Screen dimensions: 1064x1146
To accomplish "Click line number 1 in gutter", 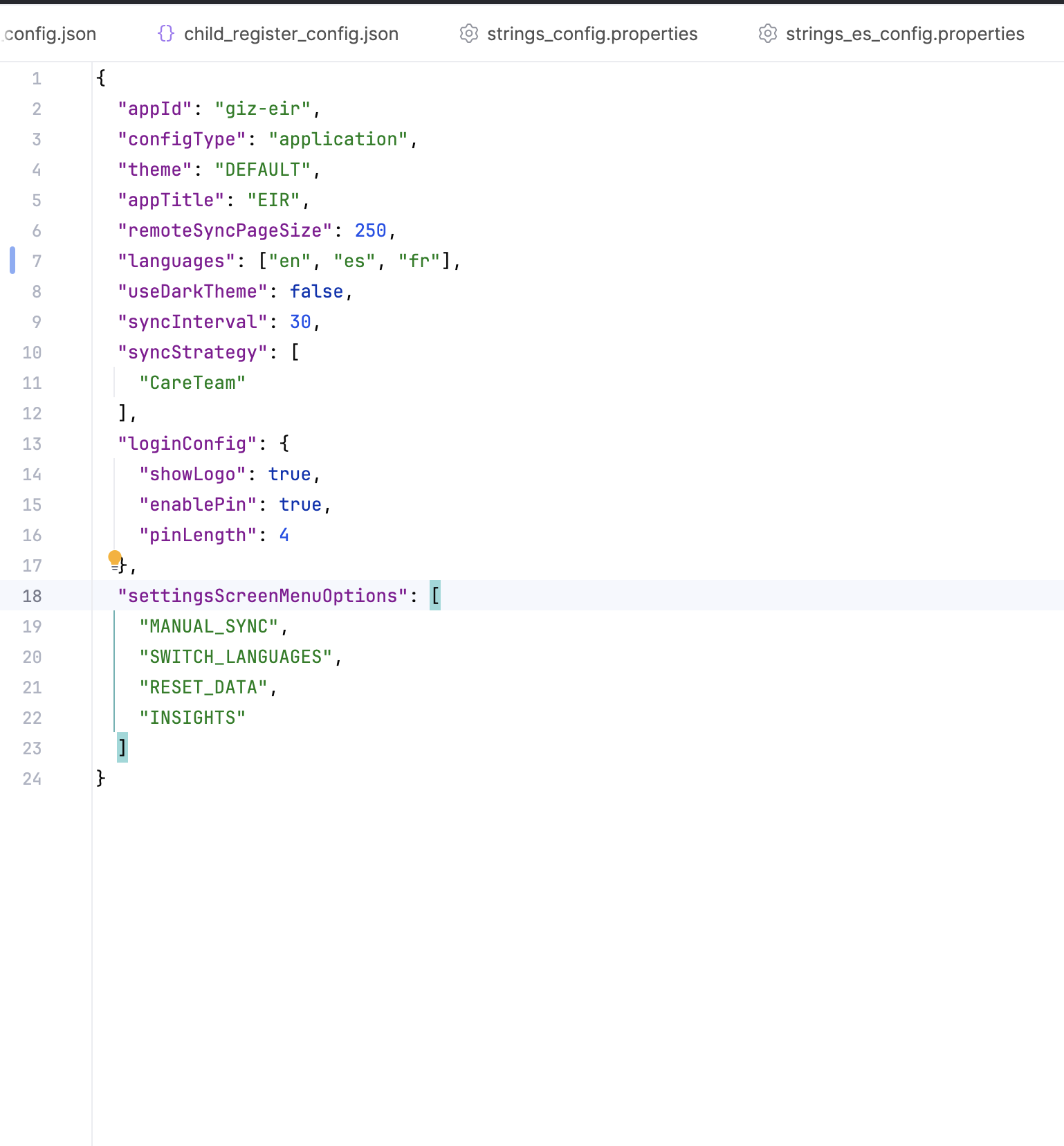I will [37, 78].
